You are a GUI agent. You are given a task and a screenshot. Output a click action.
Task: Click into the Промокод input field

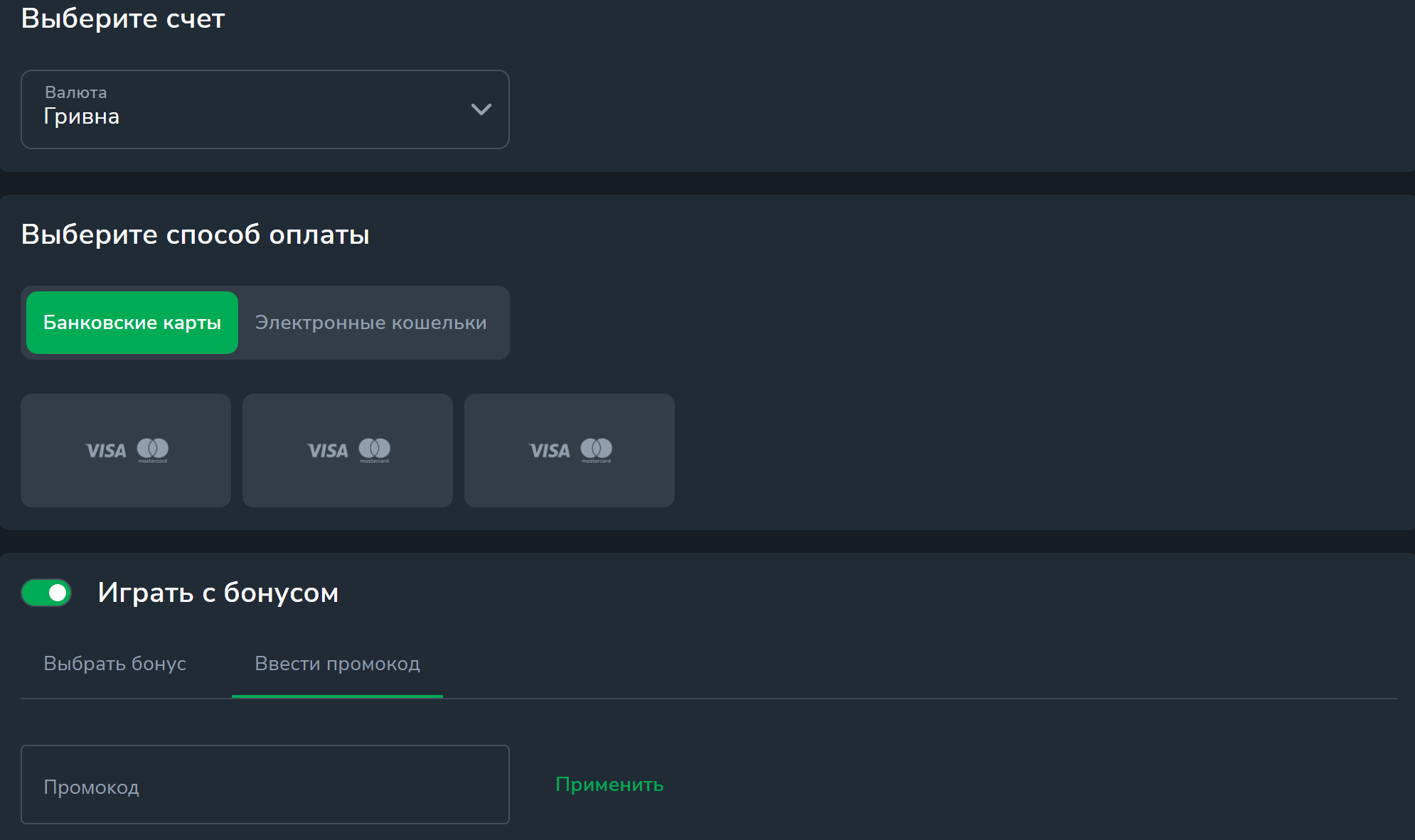(265, 785)
